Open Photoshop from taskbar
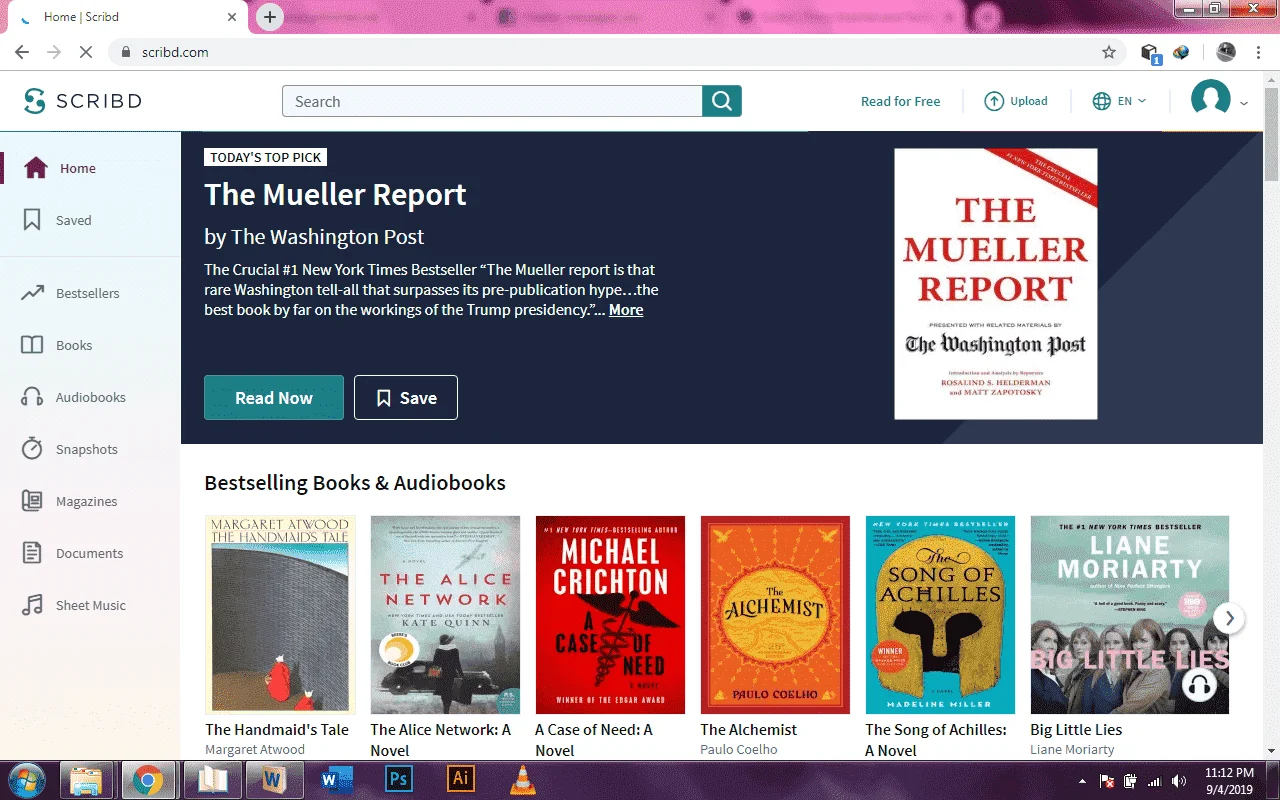This screenshot has width=1280, height=800. click(398, 780)
